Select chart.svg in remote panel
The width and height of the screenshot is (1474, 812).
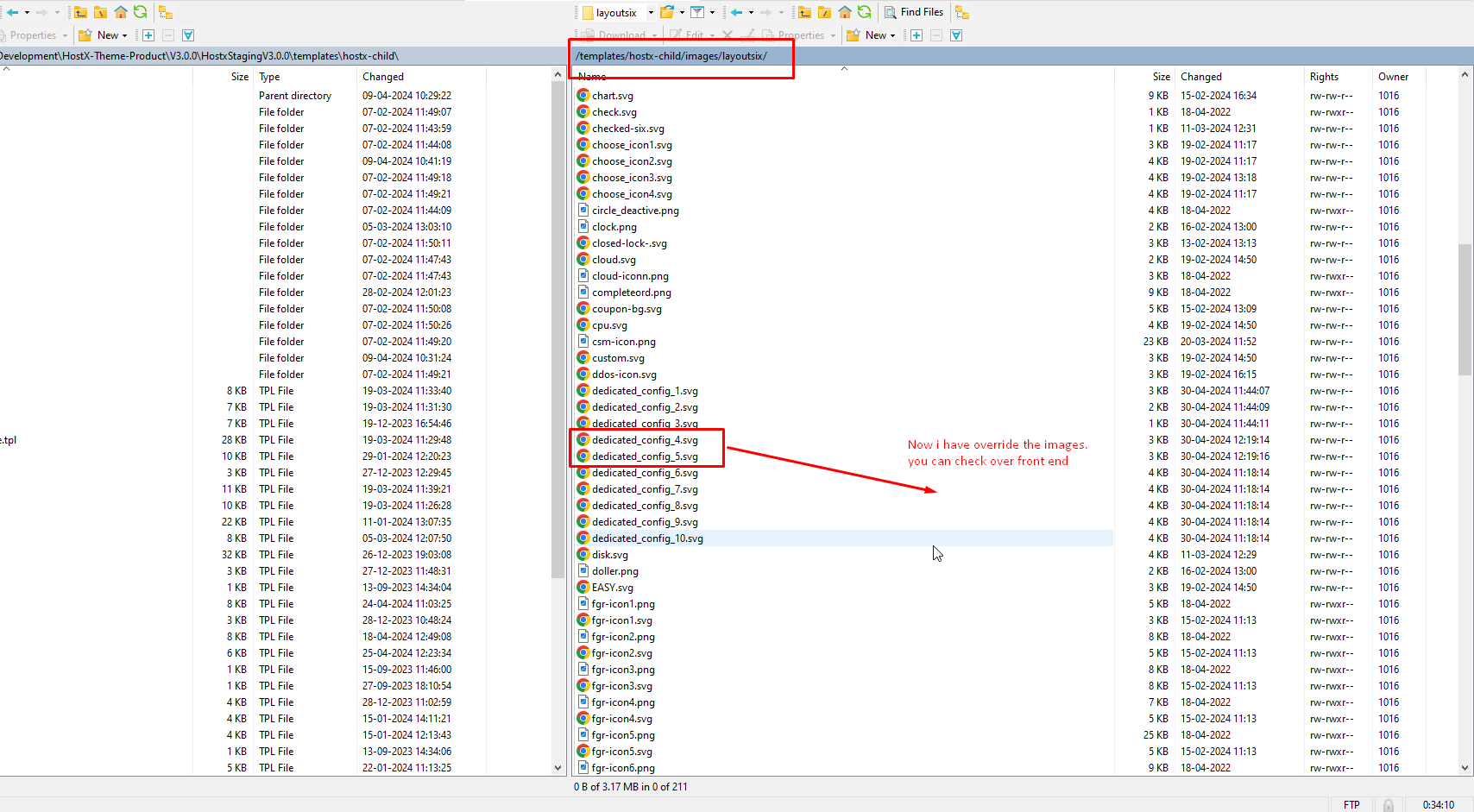(612, 96)
